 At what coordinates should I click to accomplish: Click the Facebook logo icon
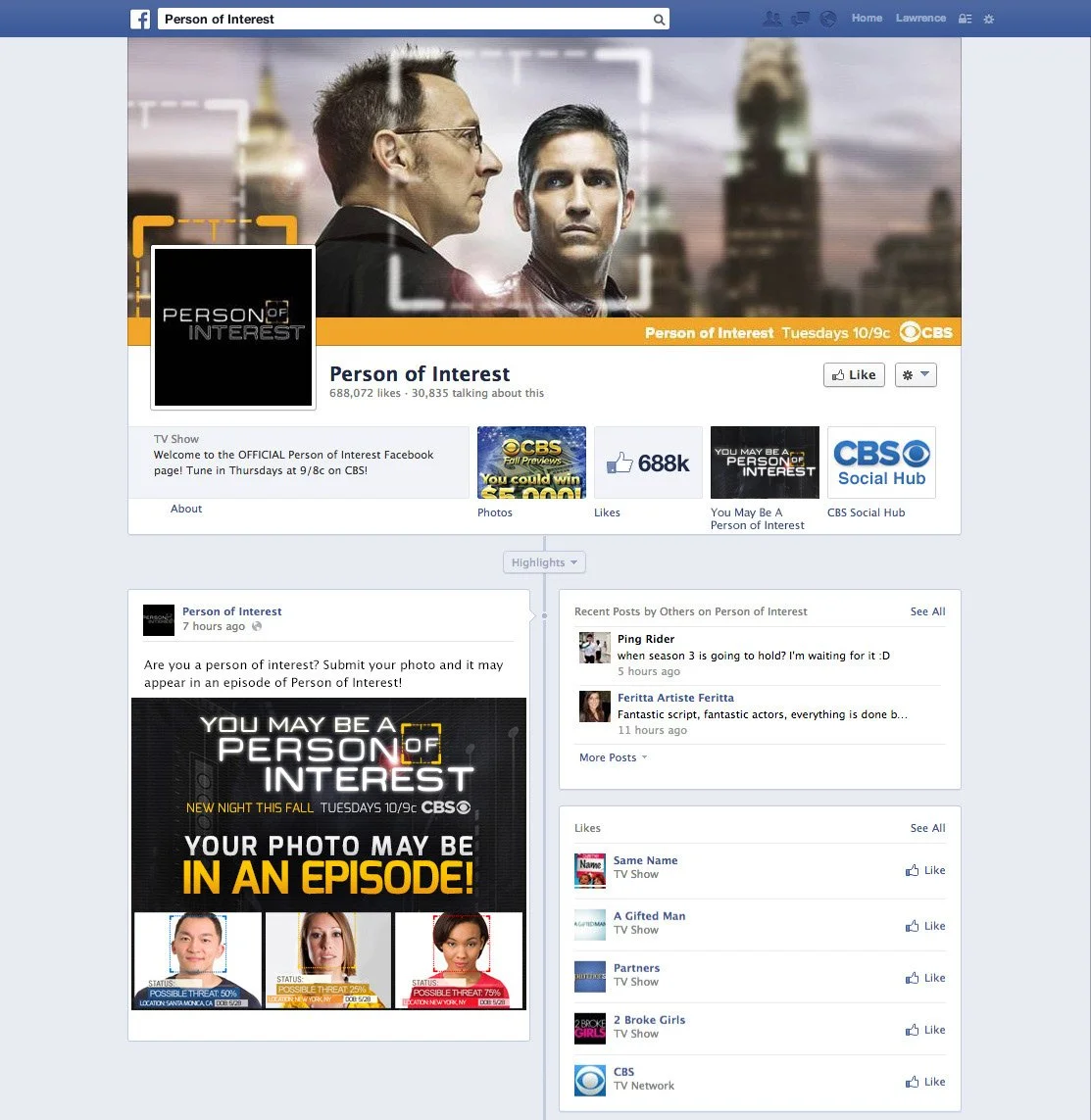(140, 19)
